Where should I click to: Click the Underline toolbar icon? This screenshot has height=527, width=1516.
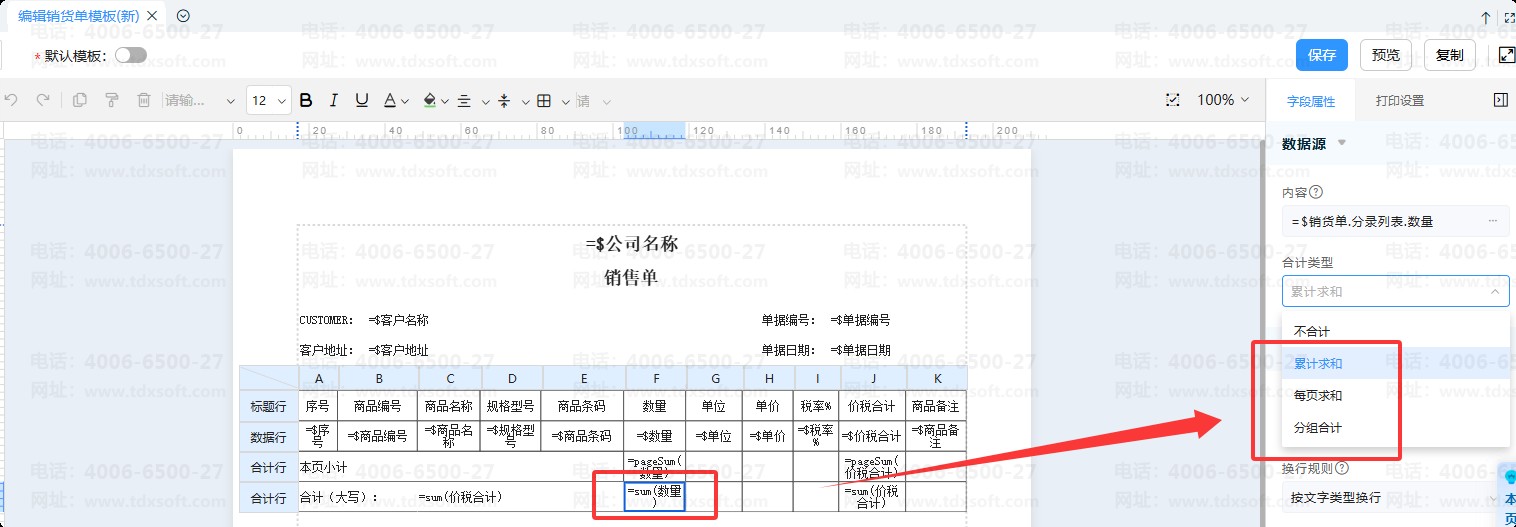pyautogui.click(x=362, y=100)
